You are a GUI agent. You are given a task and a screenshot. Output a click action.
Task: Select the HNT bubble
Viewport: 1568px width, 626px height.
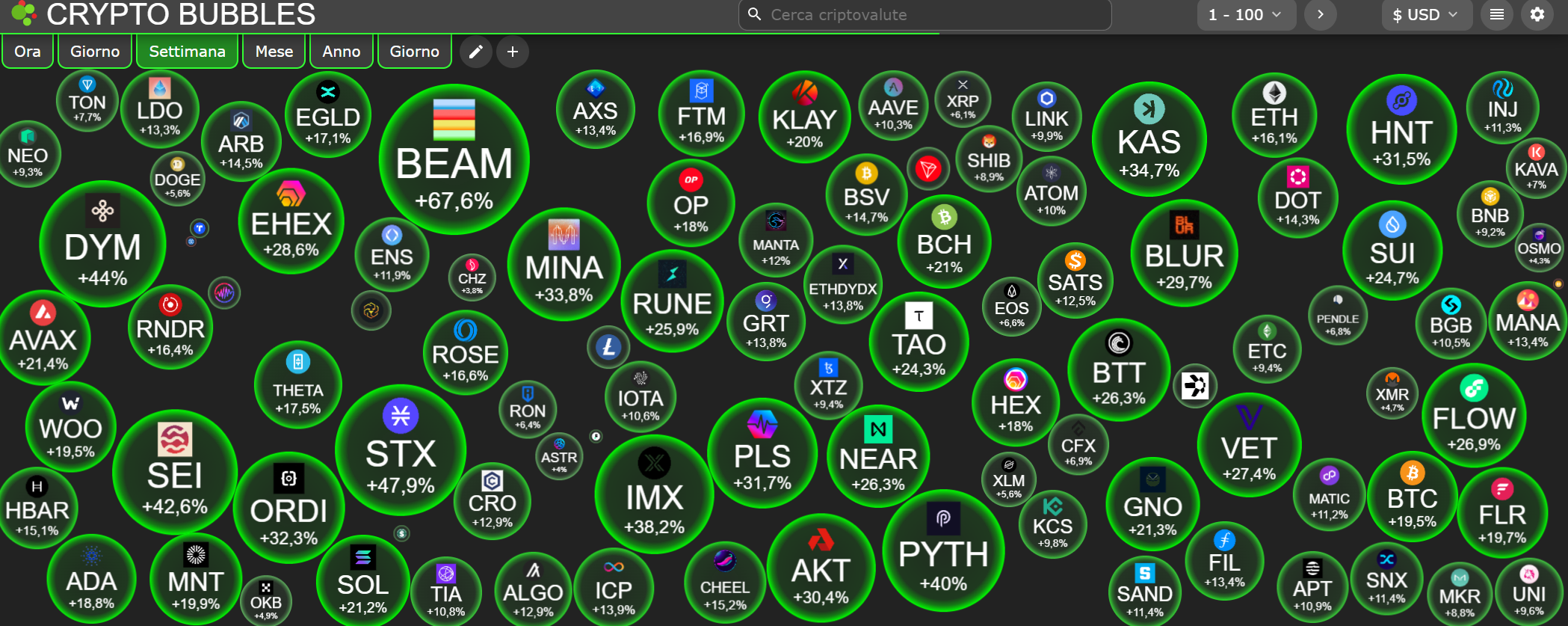(x=1401, y=129)
